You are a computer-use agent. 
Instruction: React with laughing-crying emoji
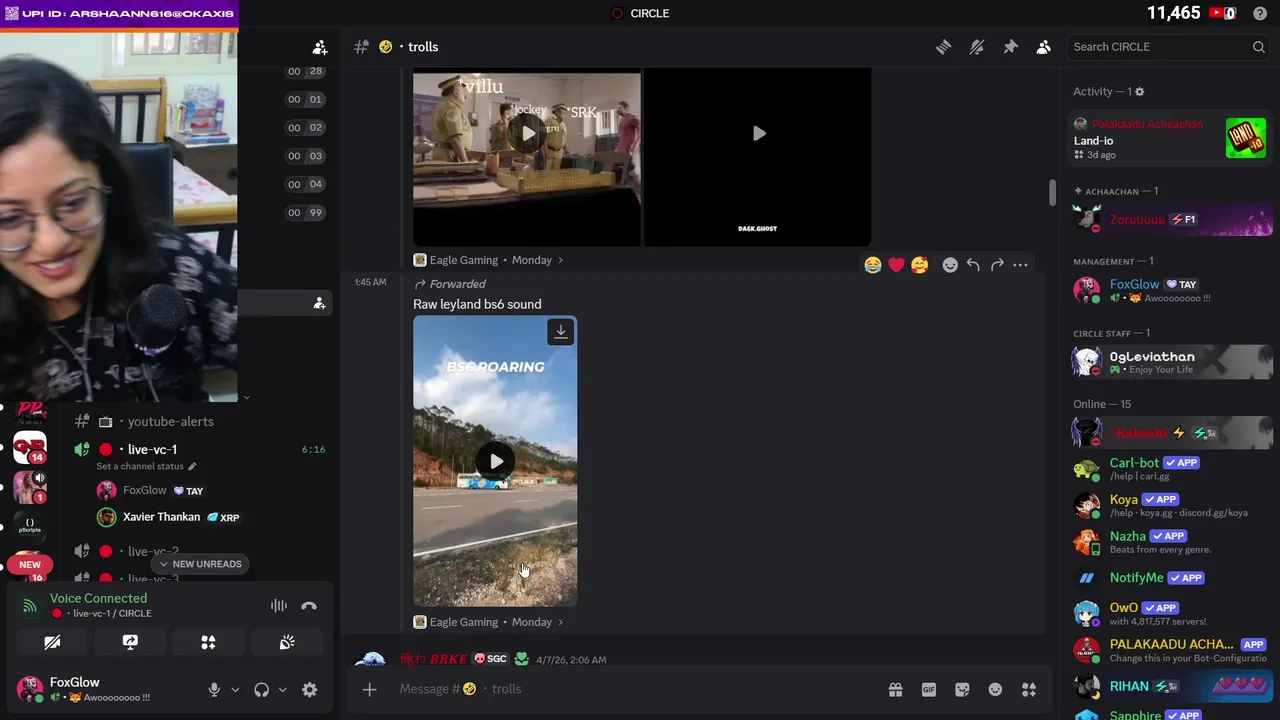pos(873,265)
